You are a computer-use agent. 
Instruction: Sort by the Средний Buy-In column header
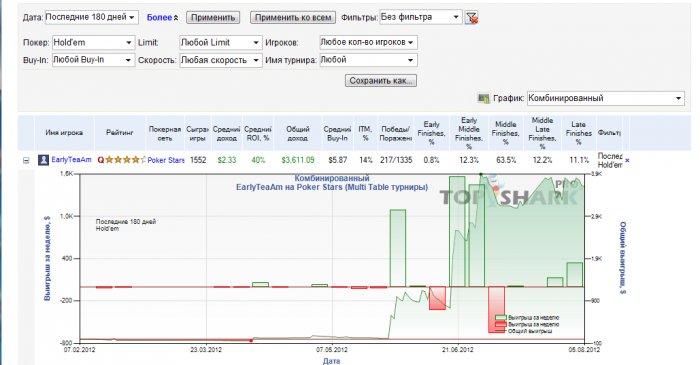point(337,133)
